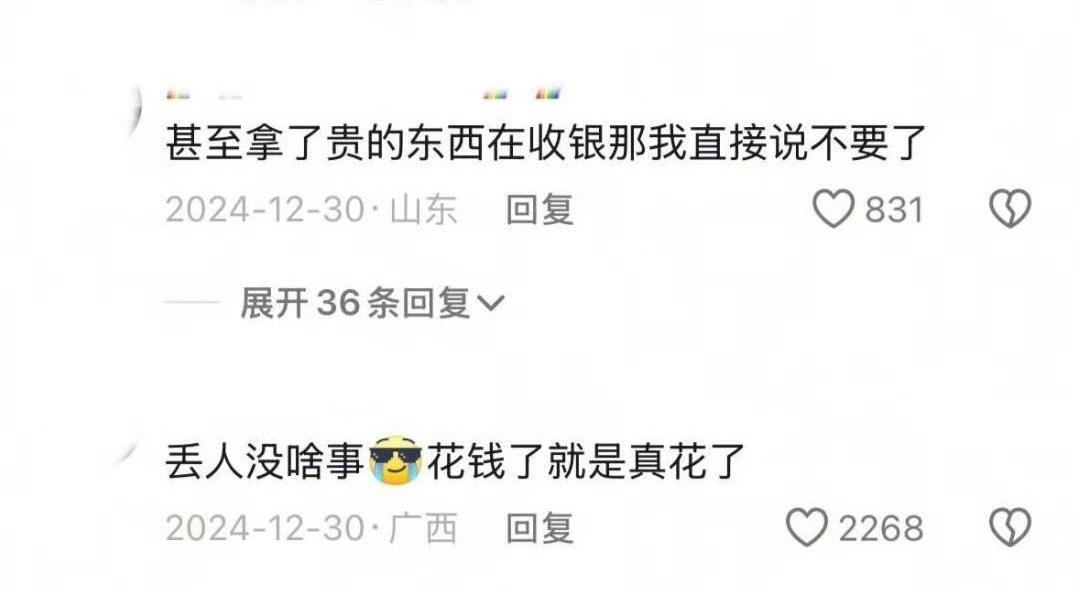The width and height of the screenshot is (1079, 590).
Task: Open first commenter's avatar above 甚至 comment
Action: 131,110
